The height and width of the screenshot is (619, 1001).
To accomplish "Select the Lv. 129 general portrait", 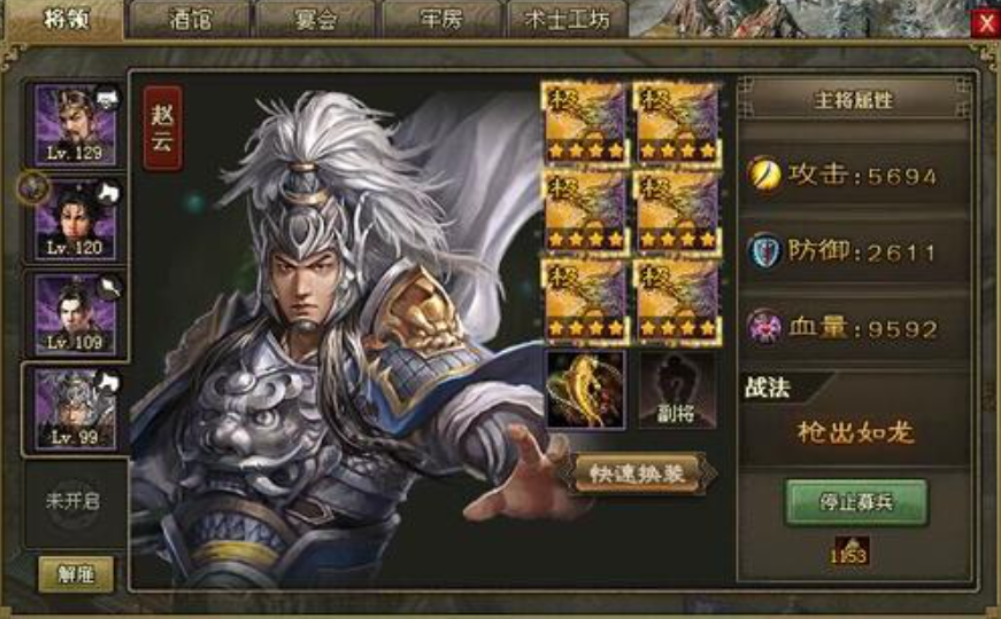I will click(x=75, y=125).
